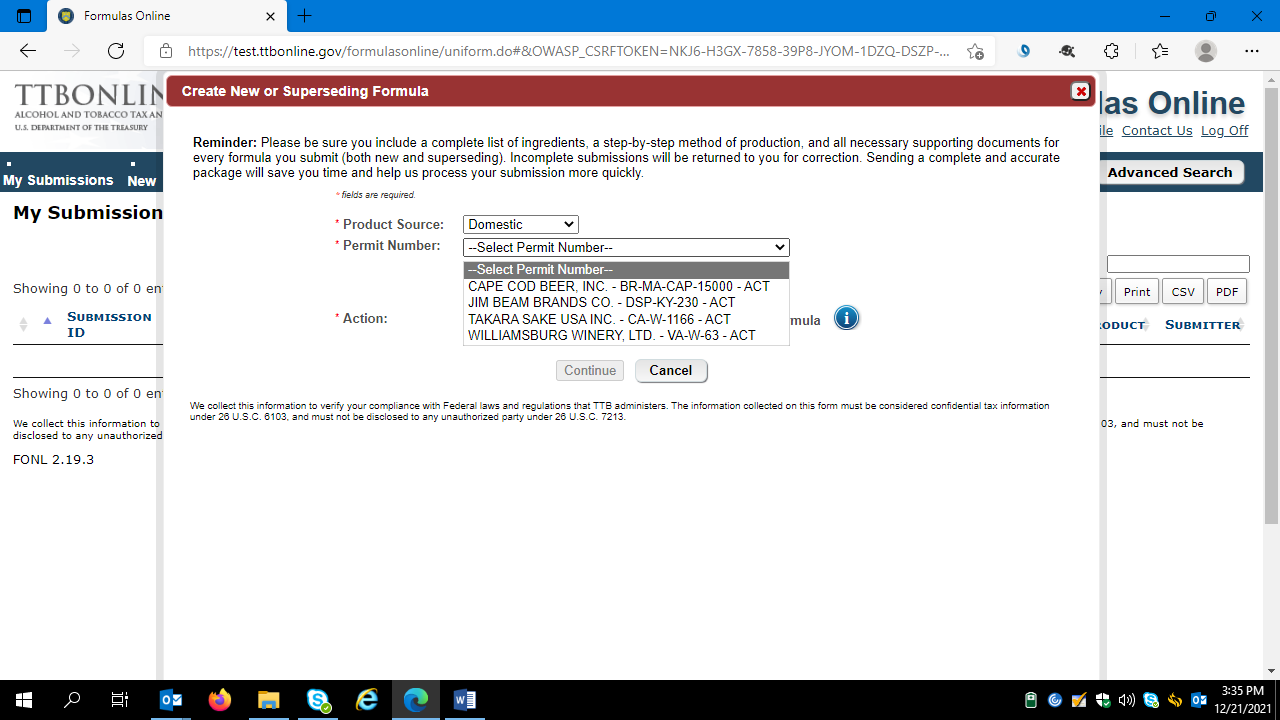Image resolution: width=1280 pixels, height=720 pixels.
Task: Open the Windows Start menu
Action: coord(23,700)
